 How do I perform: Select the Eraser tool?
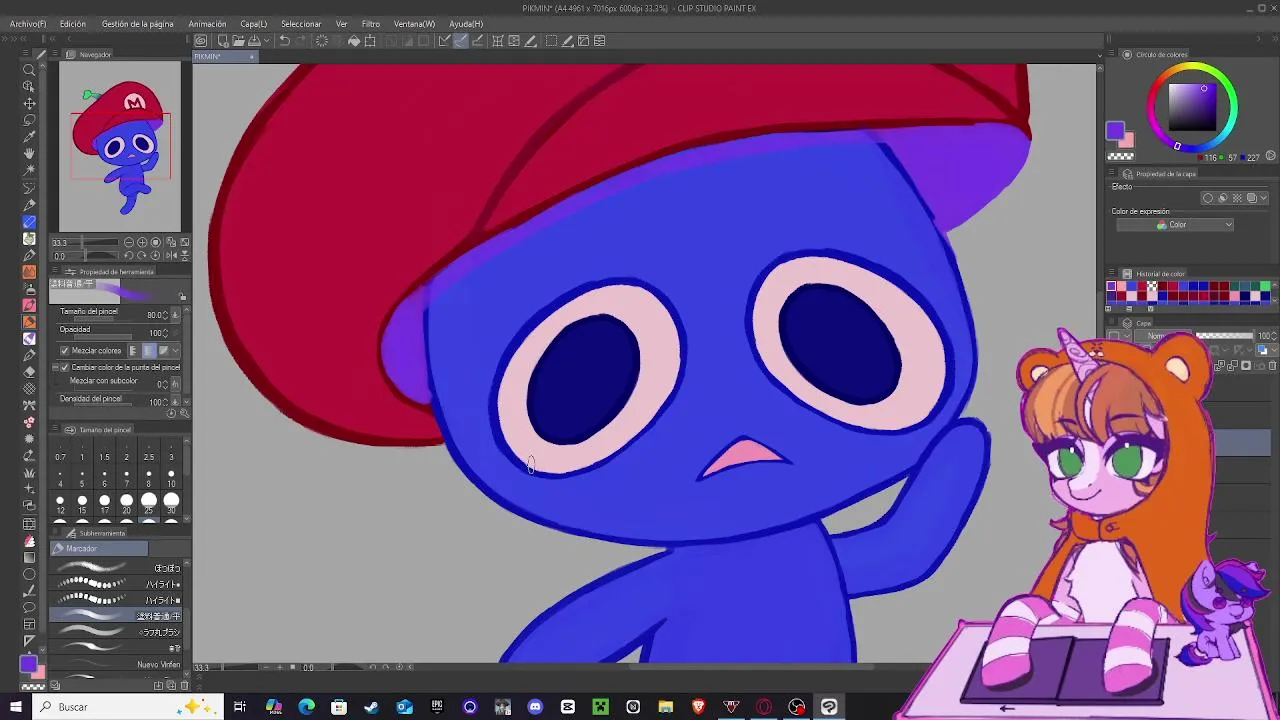(x=29, y=371)
